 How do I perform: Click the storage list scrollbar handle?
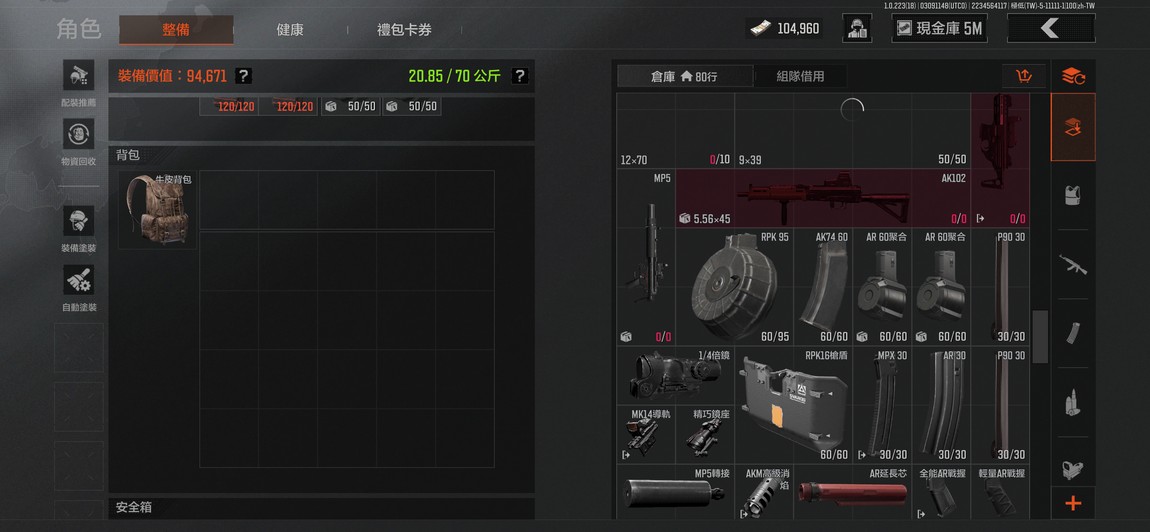pyautogui.click(x=1040, y=336)
